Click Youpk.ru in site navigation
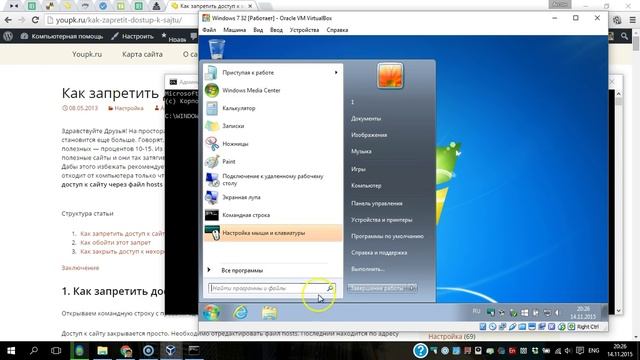 coord(87,54)
